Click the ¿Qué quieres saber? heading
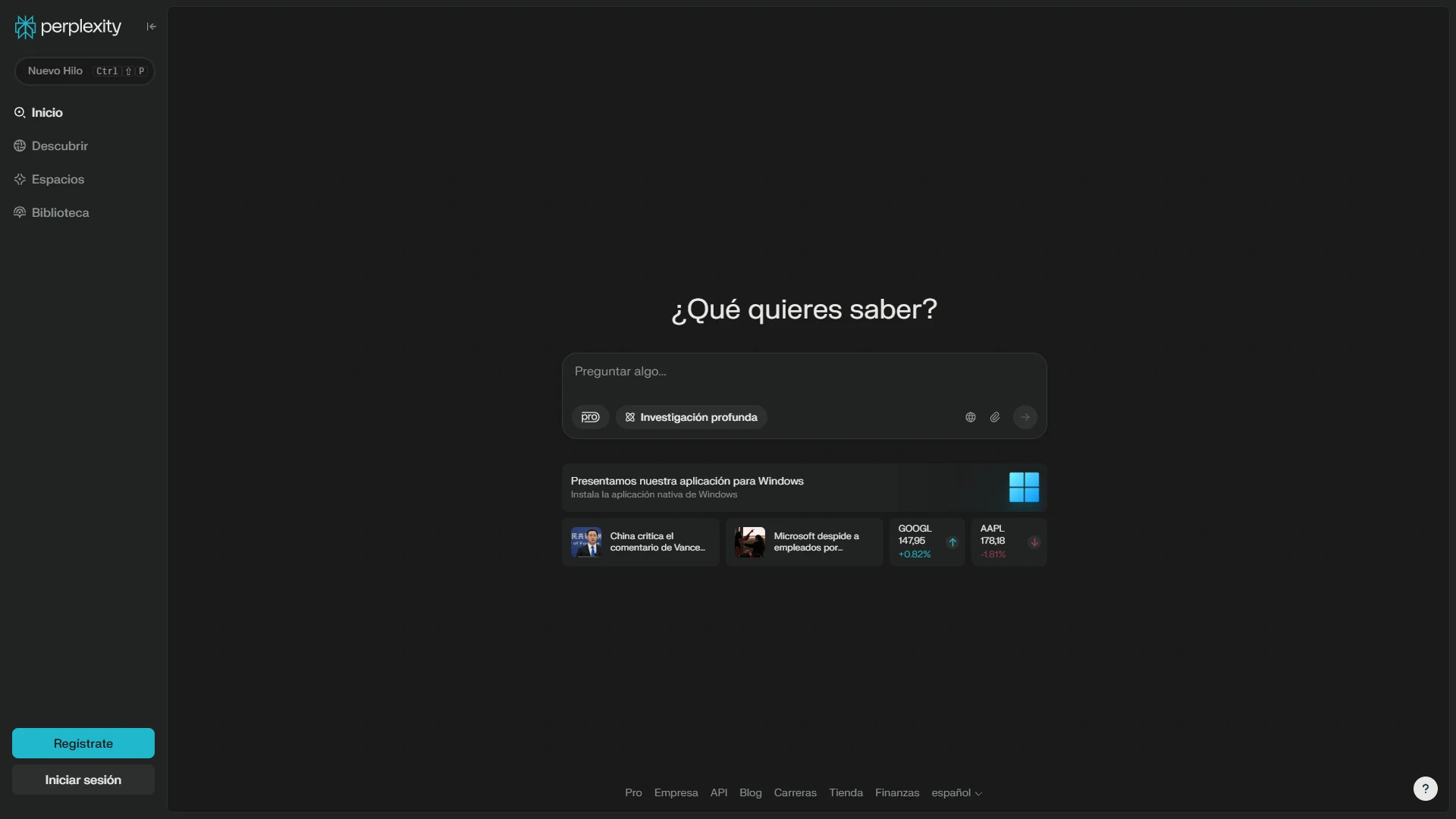1456x819 pixels. tap(804, 309)
